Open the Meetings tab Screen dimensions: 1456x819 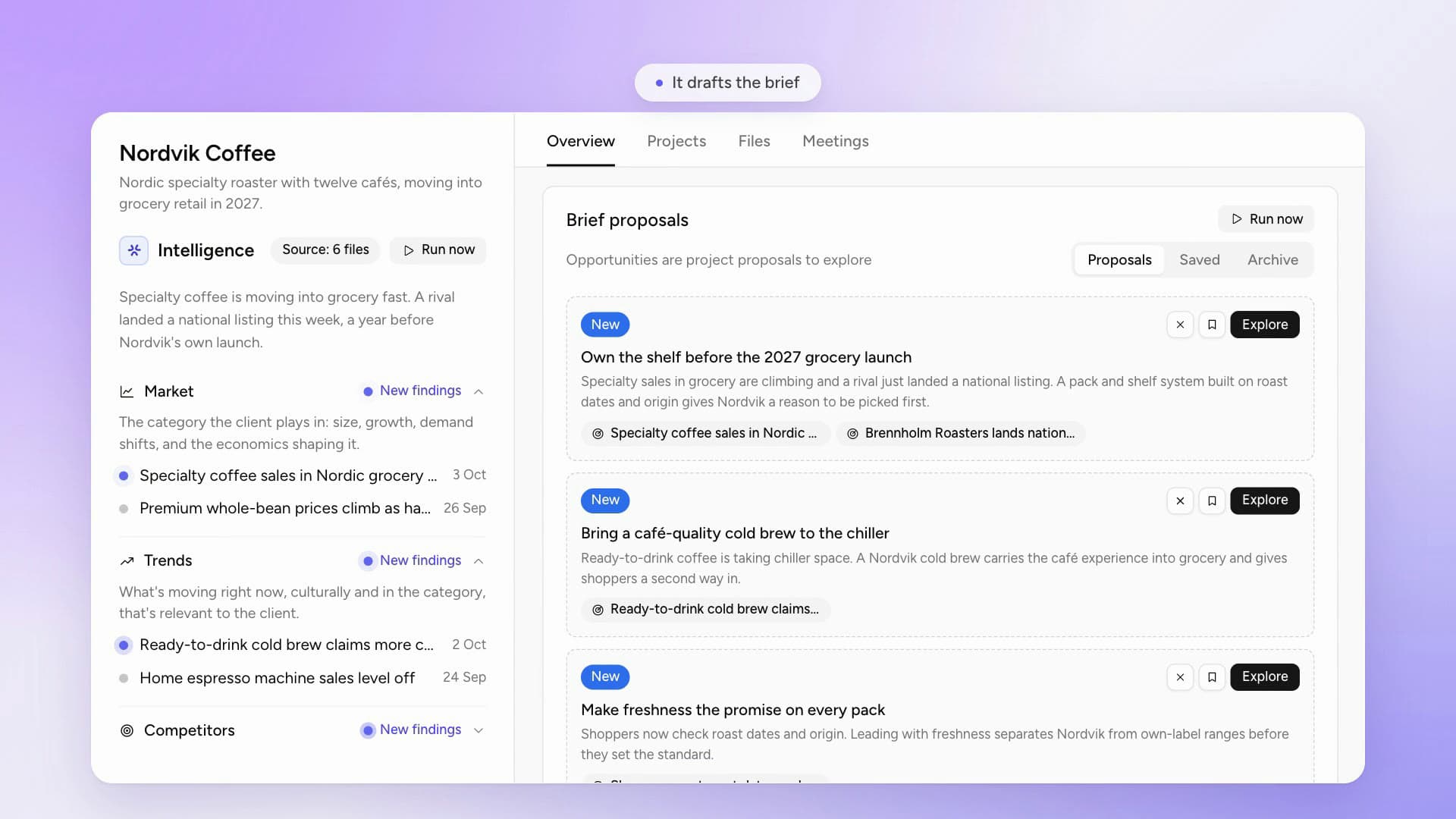point(835,141)
